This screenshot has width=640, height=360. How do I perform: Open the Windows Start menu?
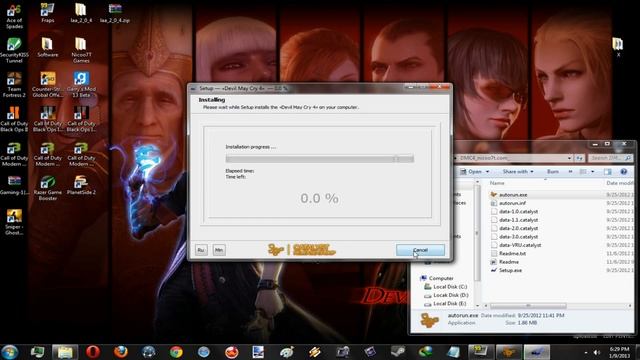pyautogui.click(x=10, y=352)
